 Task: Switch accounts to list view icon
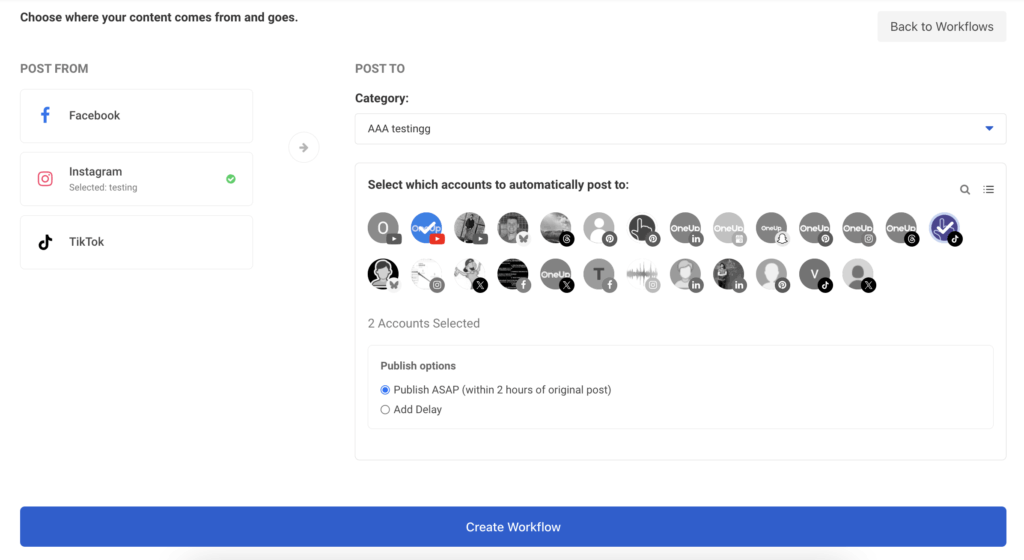coord(989,190)
